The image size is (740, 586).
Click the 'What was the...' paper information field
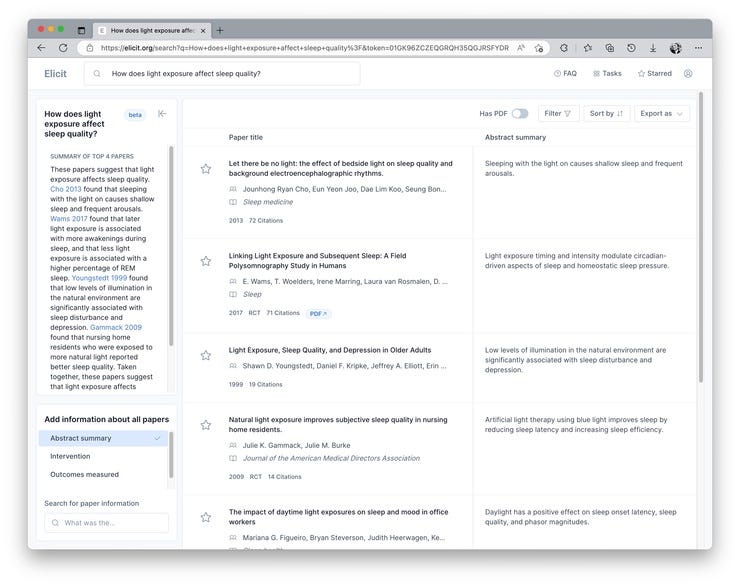tap(106, 523)
